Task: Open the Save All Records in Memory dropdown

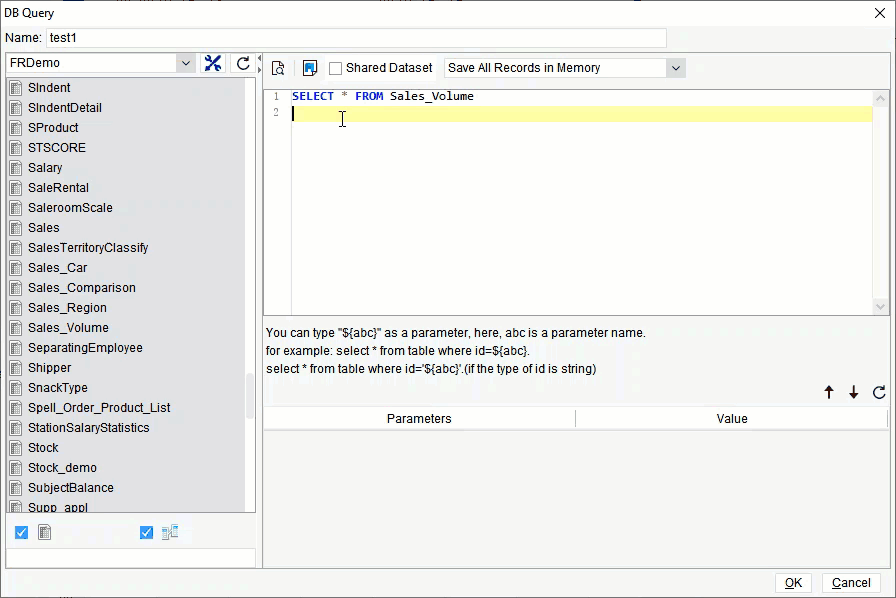Action: coord(677,68)
